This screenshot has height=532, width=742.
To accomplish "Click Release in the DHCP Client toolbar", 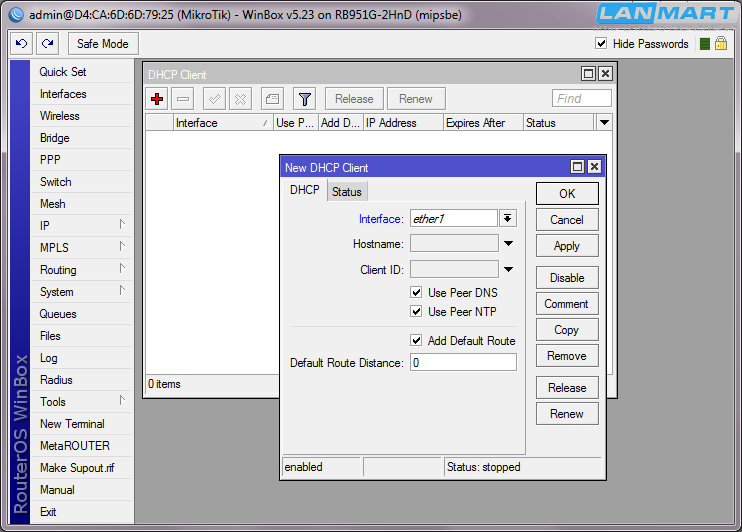I will point(354,99).
